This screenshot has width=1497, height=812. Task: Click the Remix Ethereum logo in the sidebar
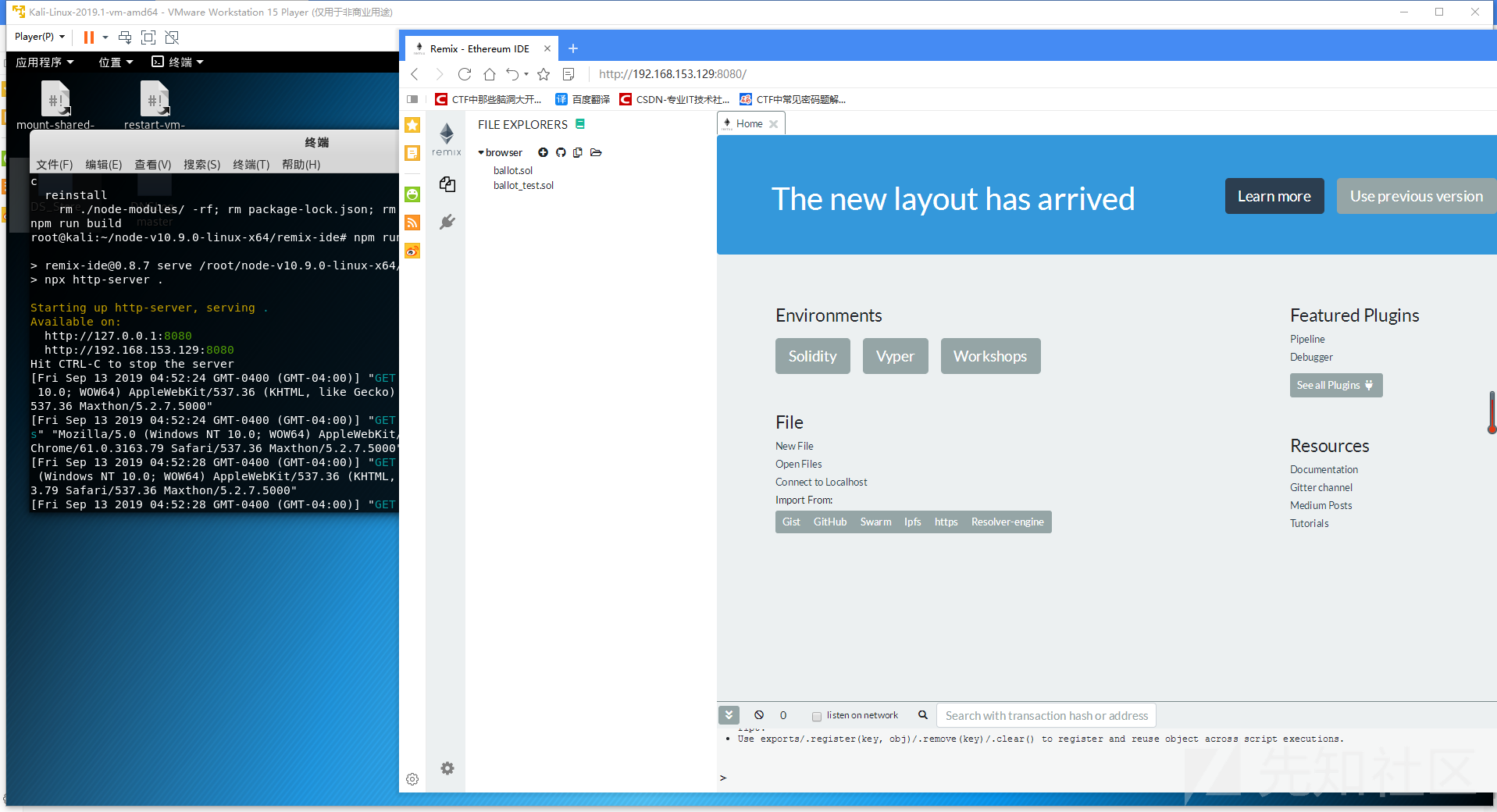click(x=447, y=139)
